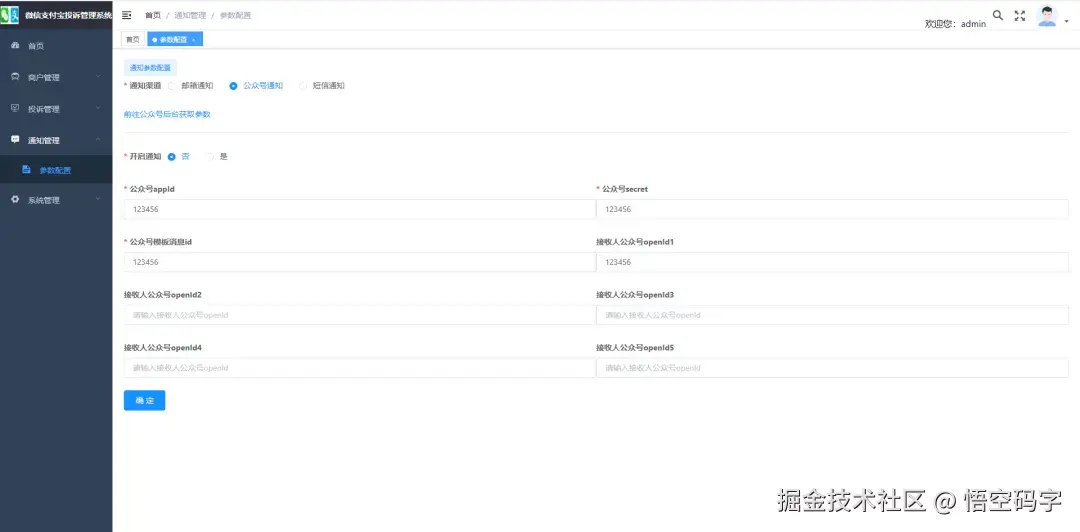Click the 通知参数配置 section tag
The width and height of the screenshot is (1080, 532).
(x=150, y=68)
